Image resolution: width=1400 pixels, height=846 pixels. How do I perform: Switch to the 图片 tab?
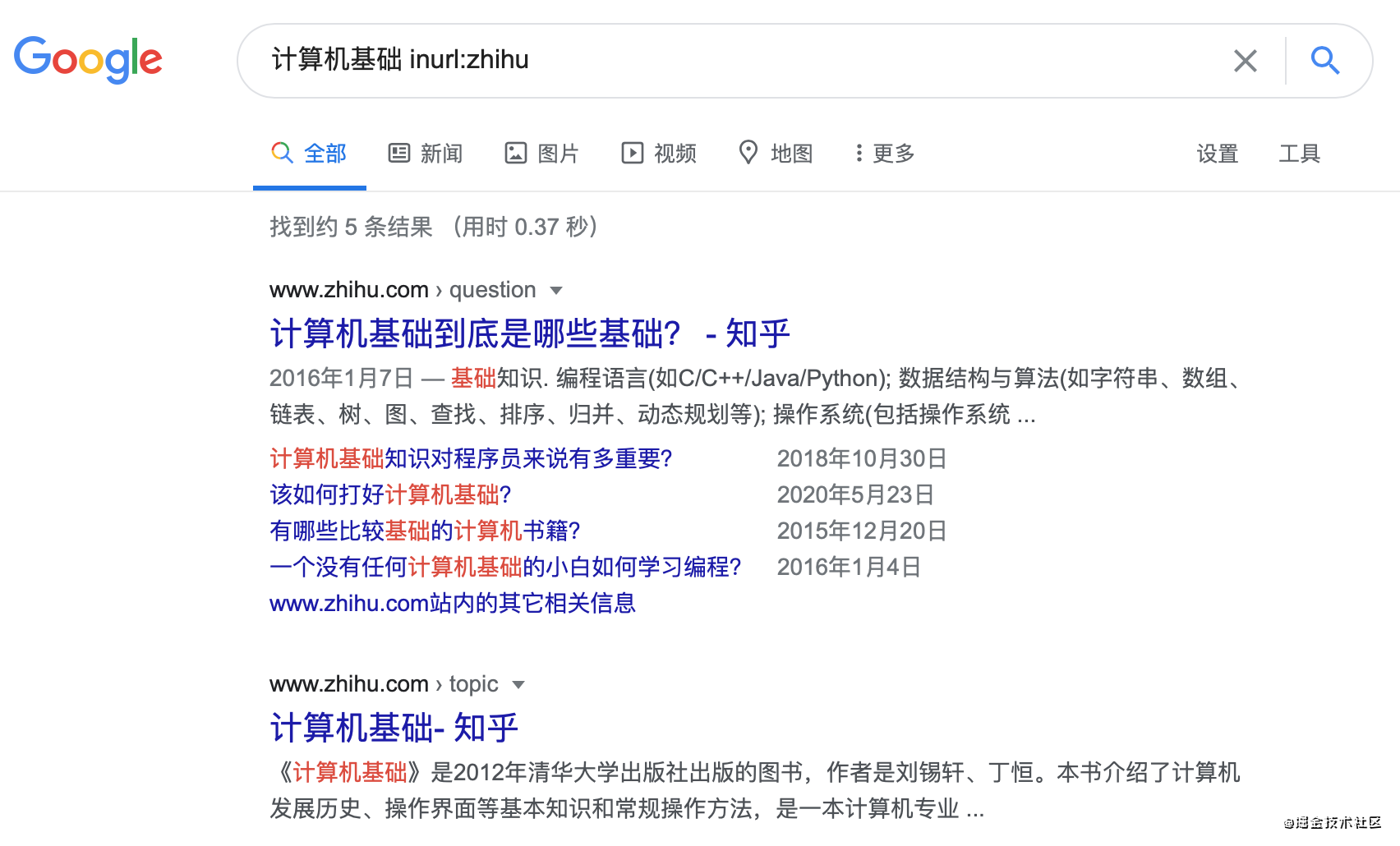pyautogui.click(x=542, y=154)
